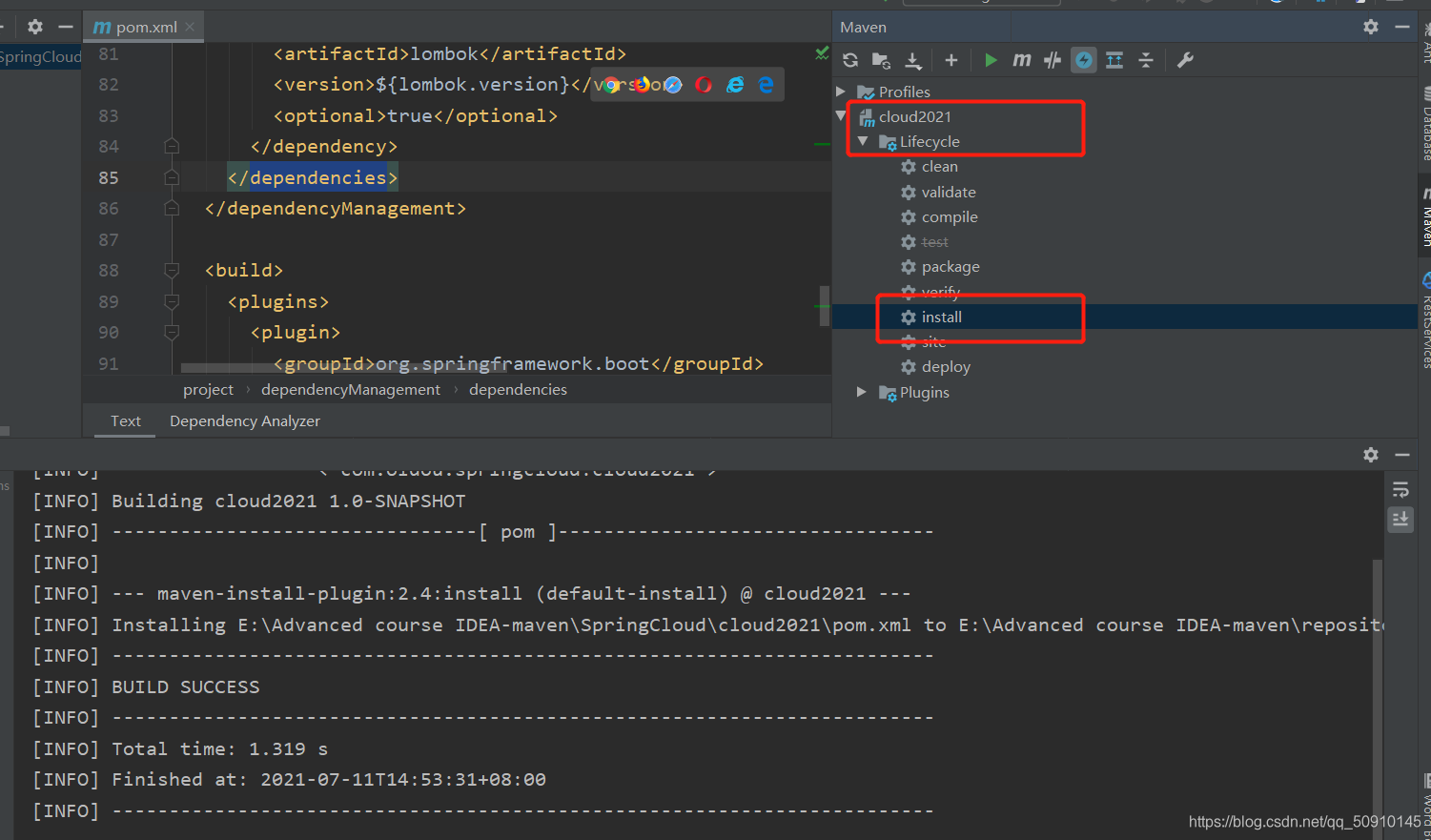Screen dimensions: 1431x840
Task: Add Maven project with plus icon
Action: coord(951,60)
